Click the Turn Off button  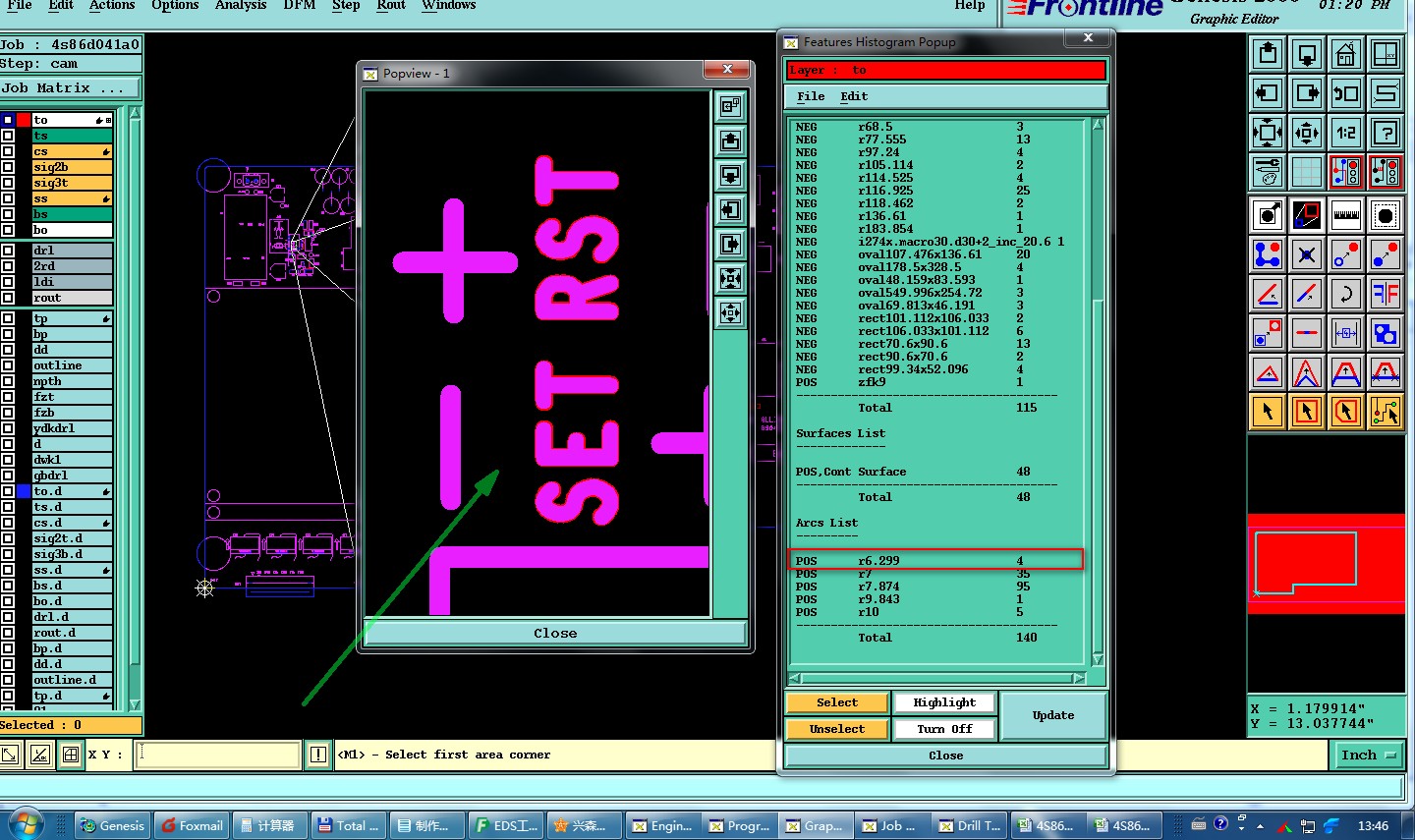(944, 729)
